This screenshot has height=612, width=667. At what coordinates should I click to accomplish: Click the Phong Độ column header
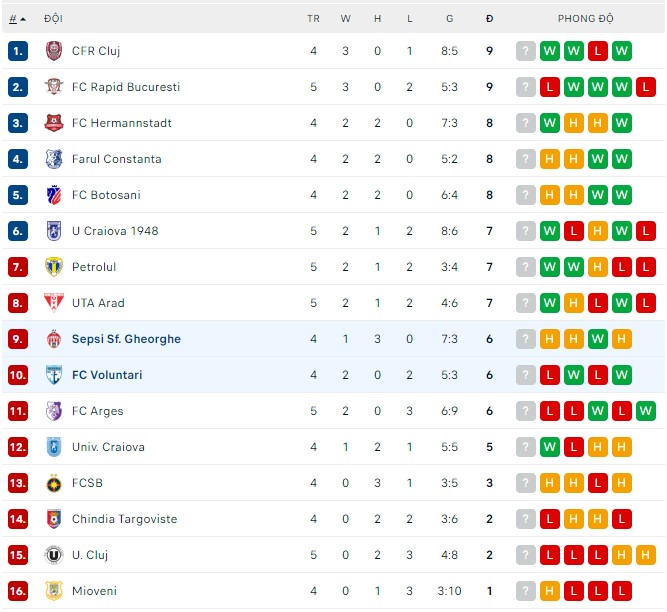[x=585, y=19]
